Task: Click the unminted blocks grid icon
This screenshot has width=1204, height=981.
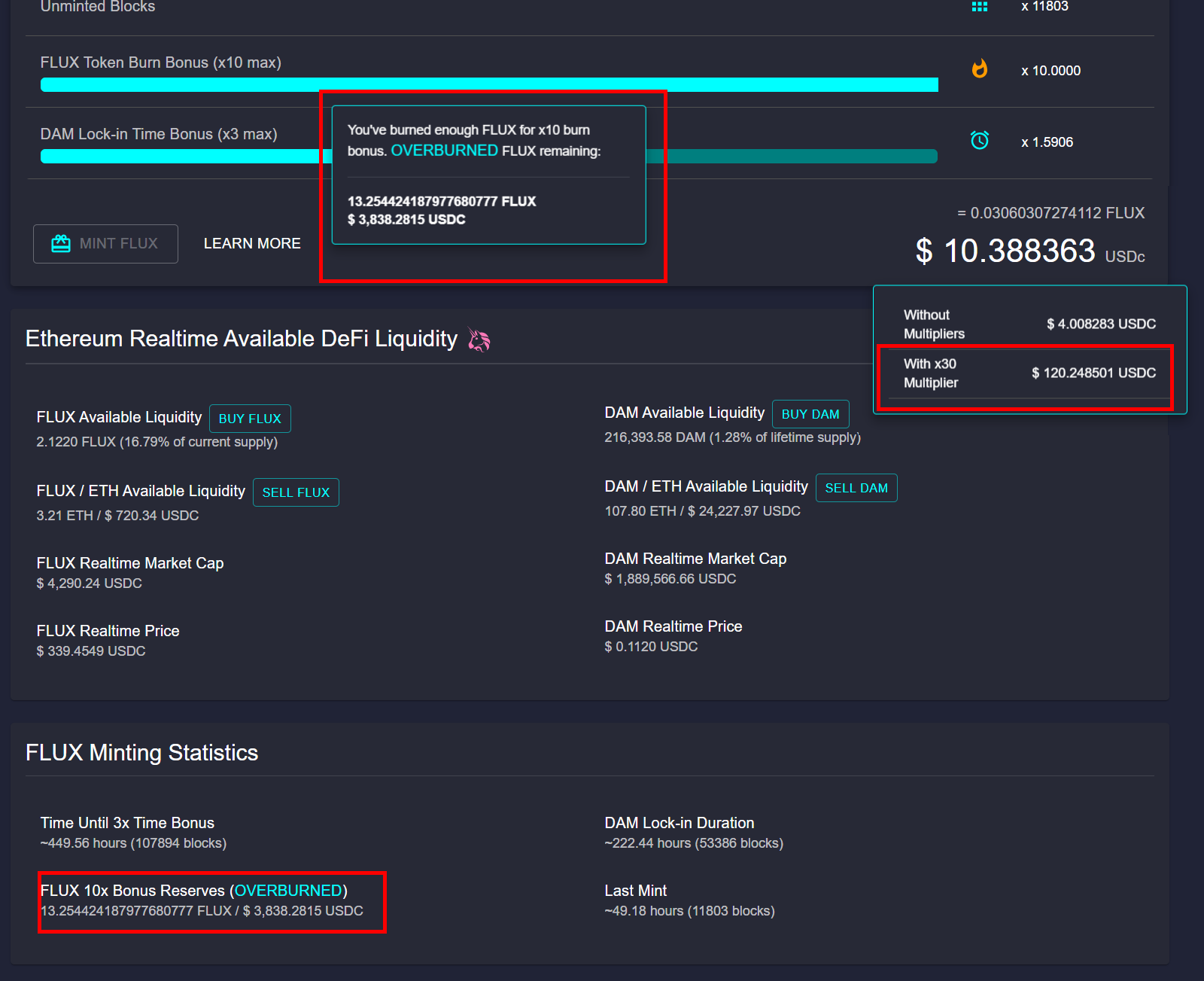Action: click(979, 6)
